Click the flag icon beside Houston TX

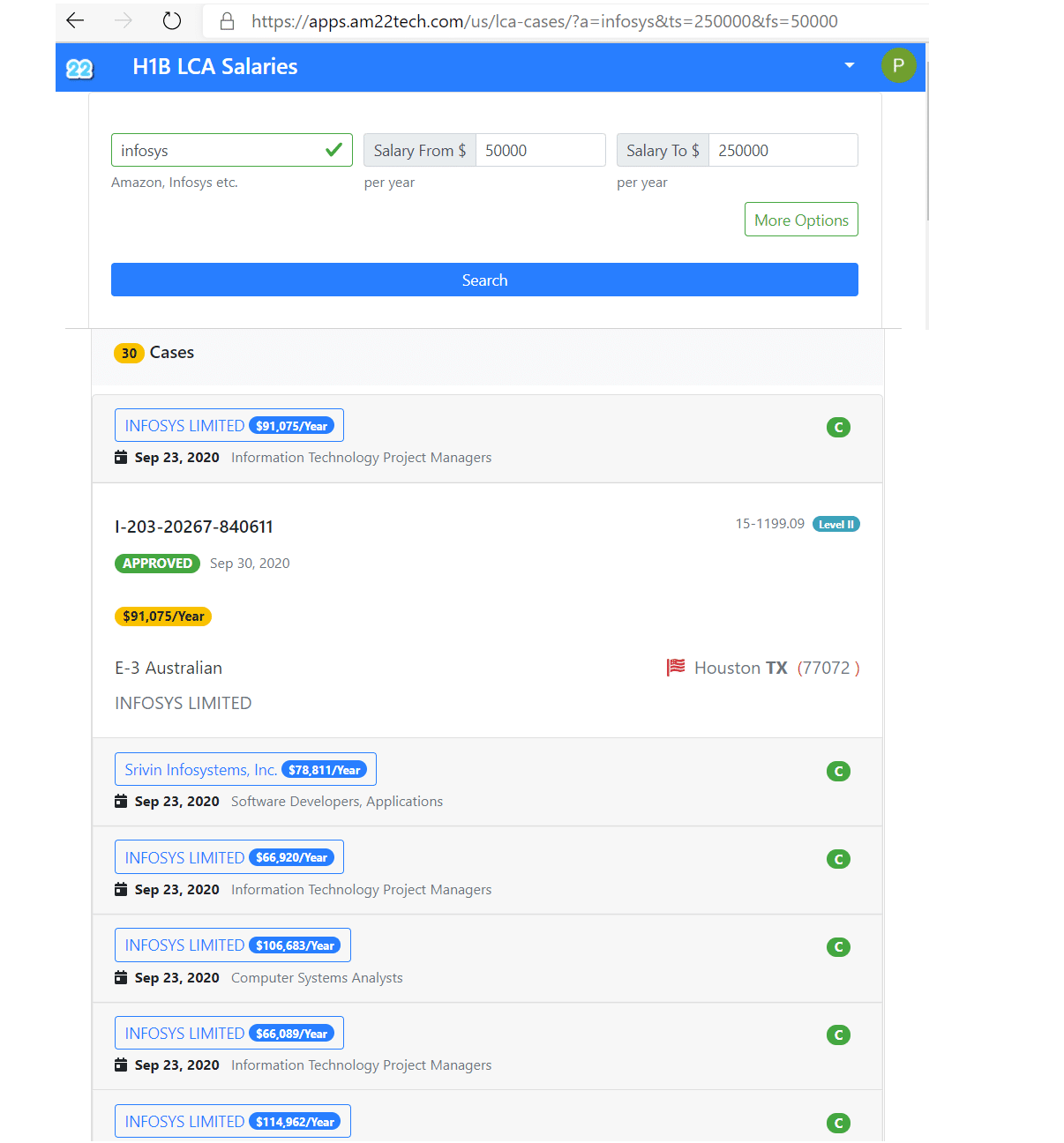tap(676, 668)
